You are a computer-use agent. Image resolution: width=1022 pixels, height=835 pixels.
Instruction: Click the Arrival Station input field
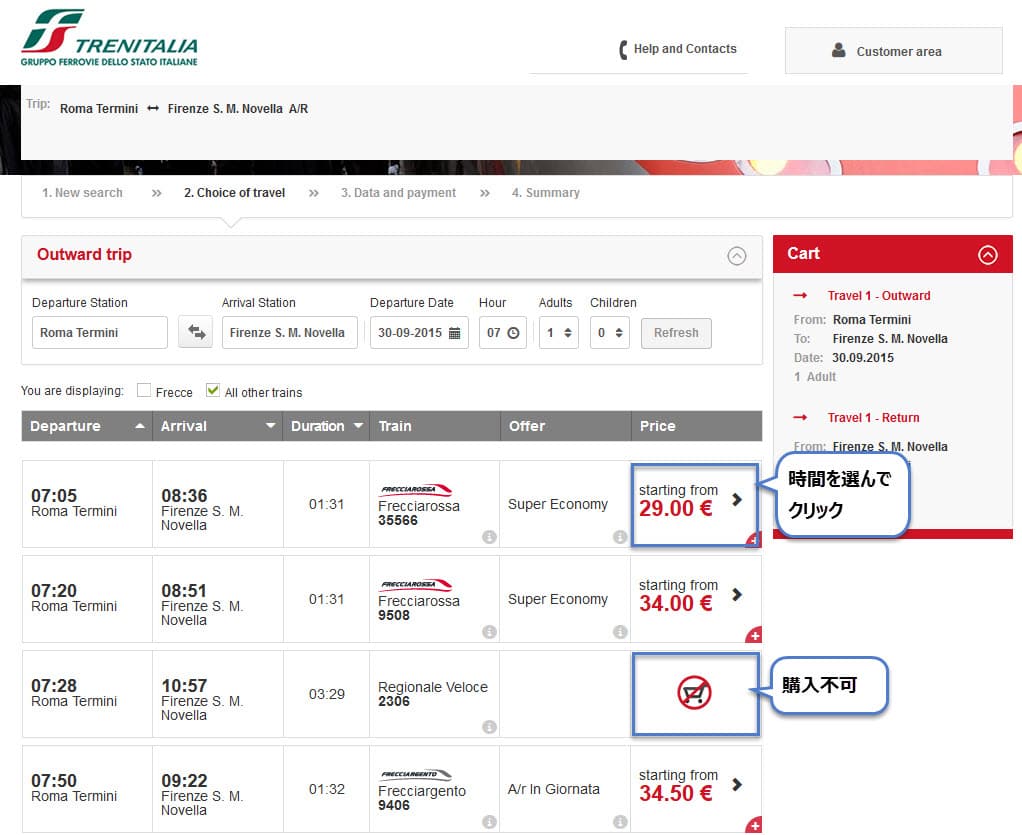coord(289,332)
